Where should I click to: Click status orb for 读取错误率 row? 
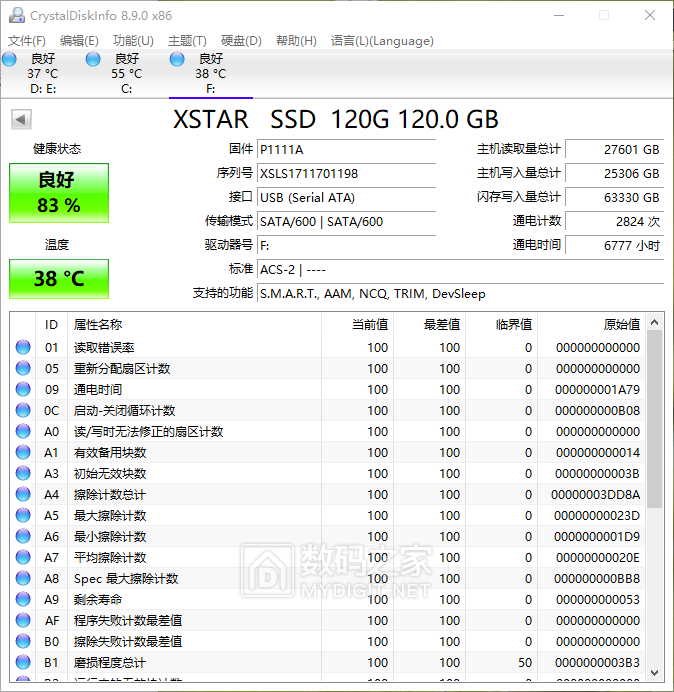23,348
